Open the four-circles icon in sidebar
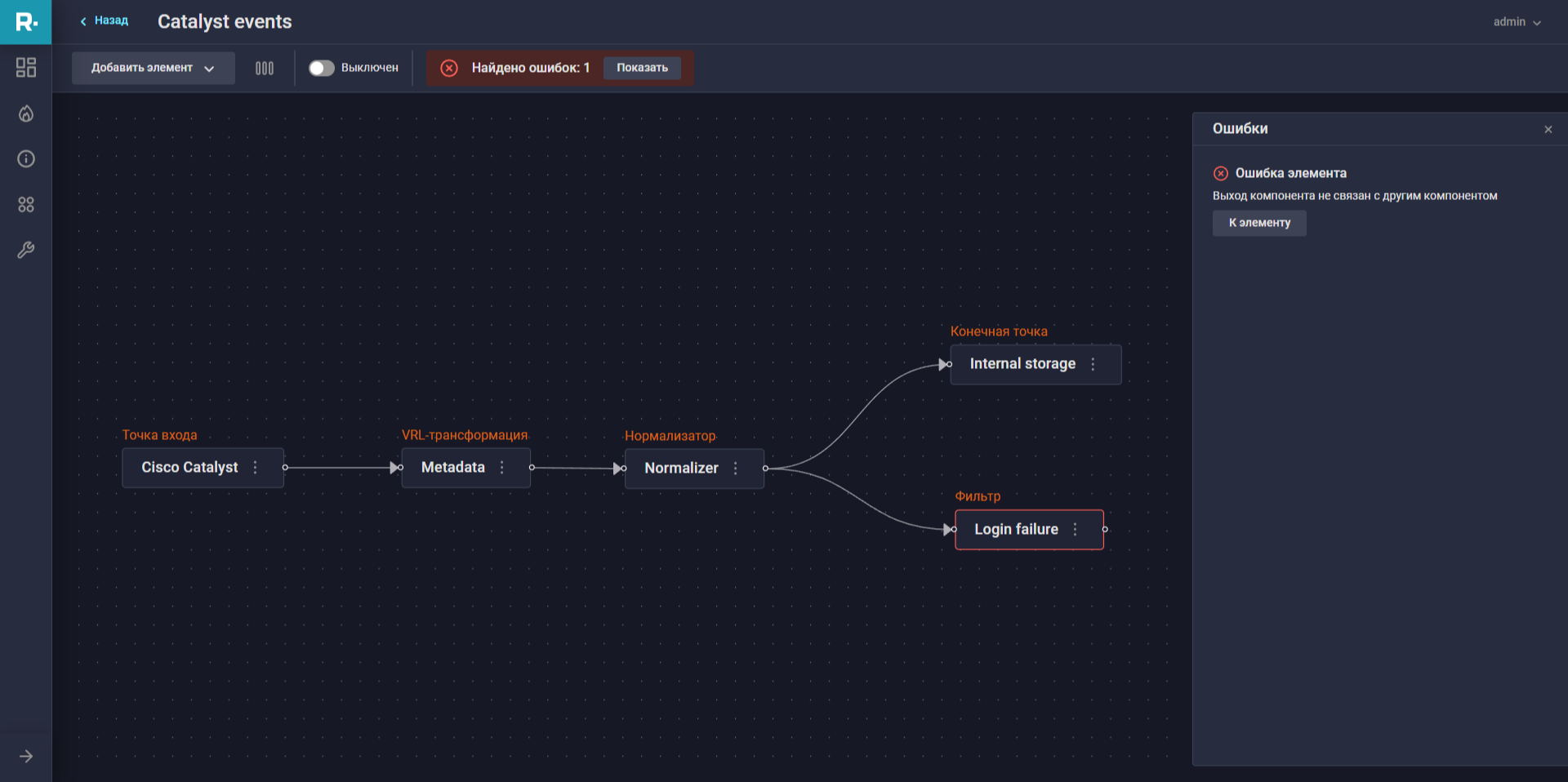Image resolution: width=1568 pixels, height=782 pixels. coord(26,205)
